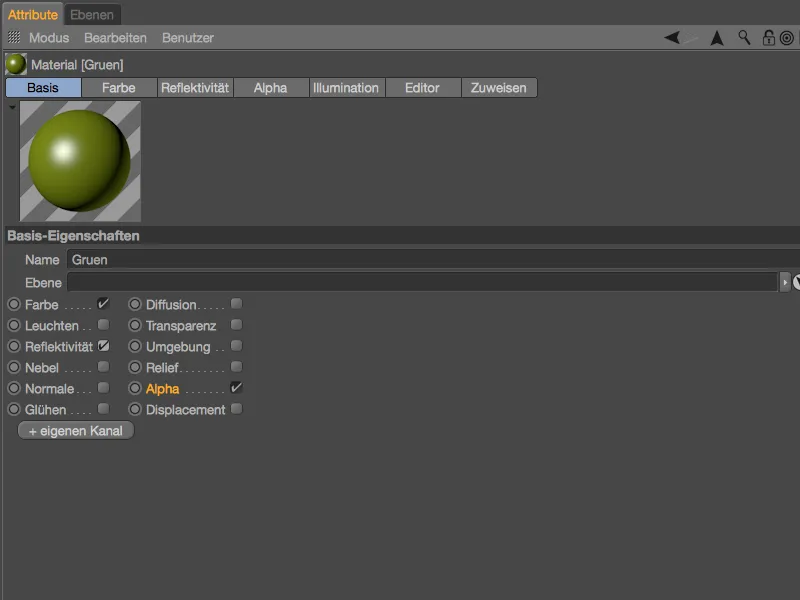Click the highlighted orange Alpha label
The height and width of the screenshot is (600, 800).
point(163,389)
